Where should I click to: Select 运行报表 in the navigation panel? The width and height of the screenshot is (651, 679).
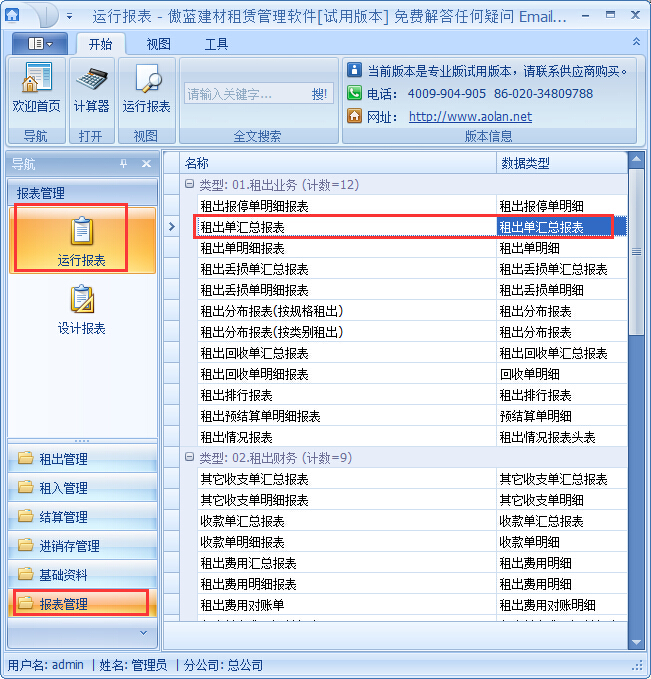[x=82, y=240]
